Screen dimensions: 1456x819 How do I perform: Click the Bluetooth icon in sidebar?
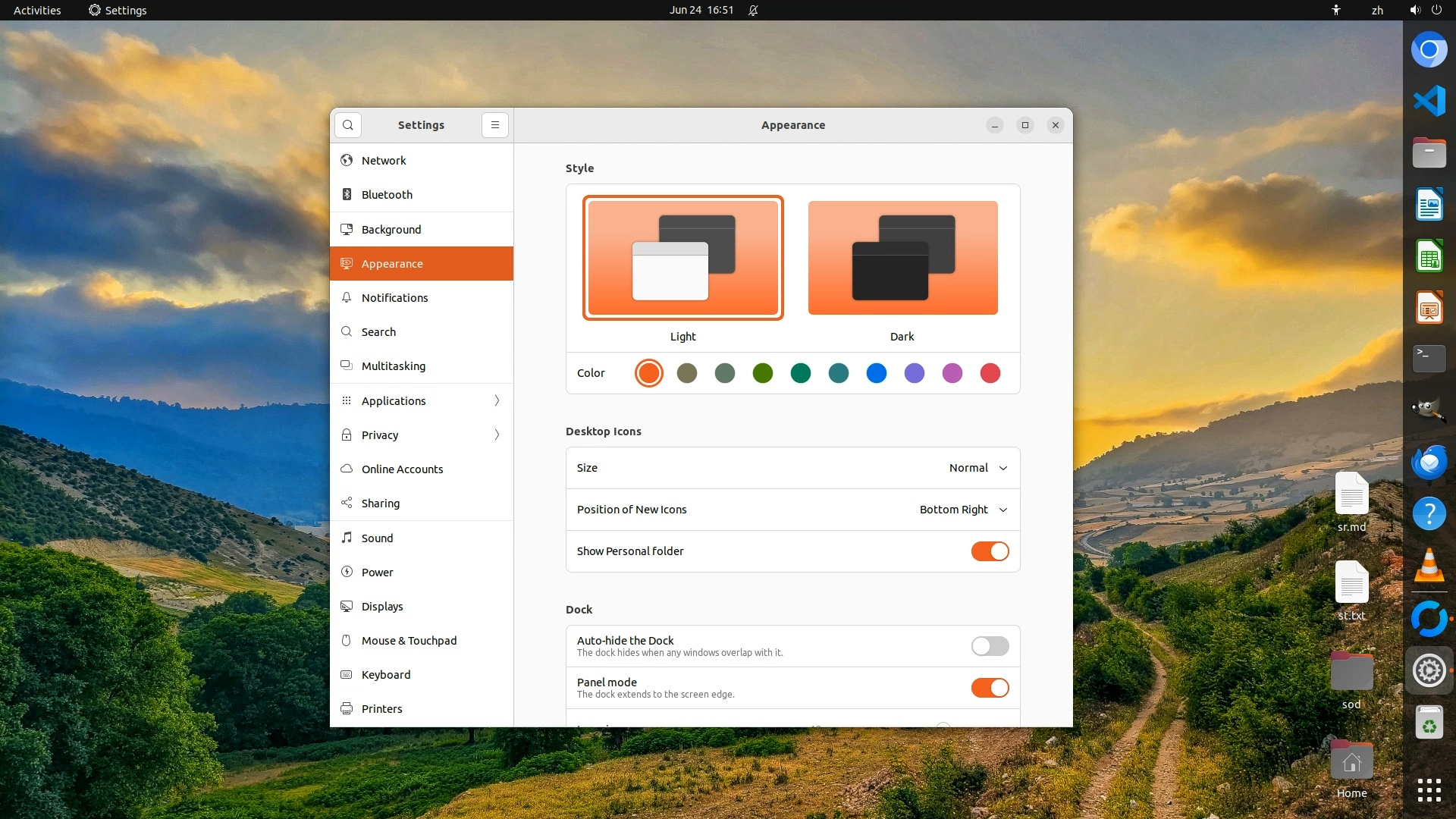pos(347,194)
